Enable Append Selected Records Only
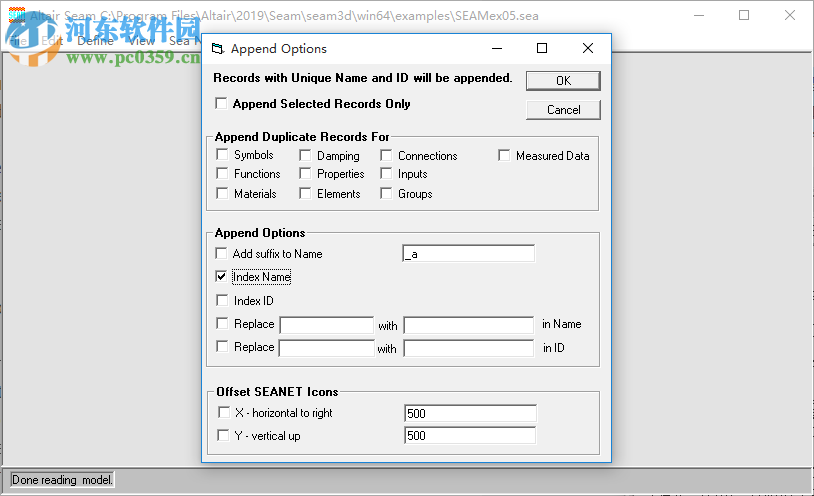 [x=221, y=103]
